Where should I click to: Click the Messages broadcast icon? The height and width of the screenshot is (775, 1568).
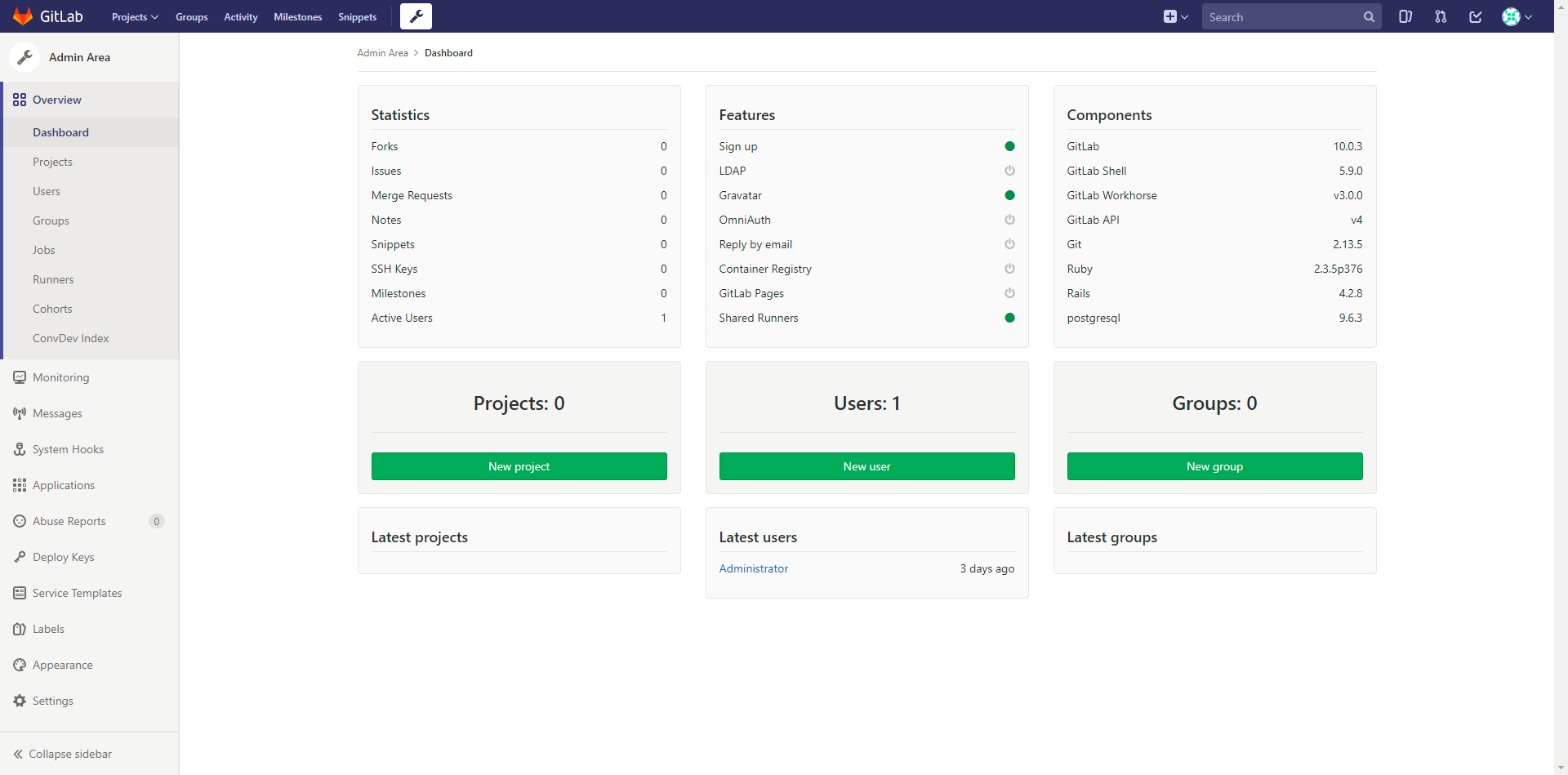coord(20,413)
